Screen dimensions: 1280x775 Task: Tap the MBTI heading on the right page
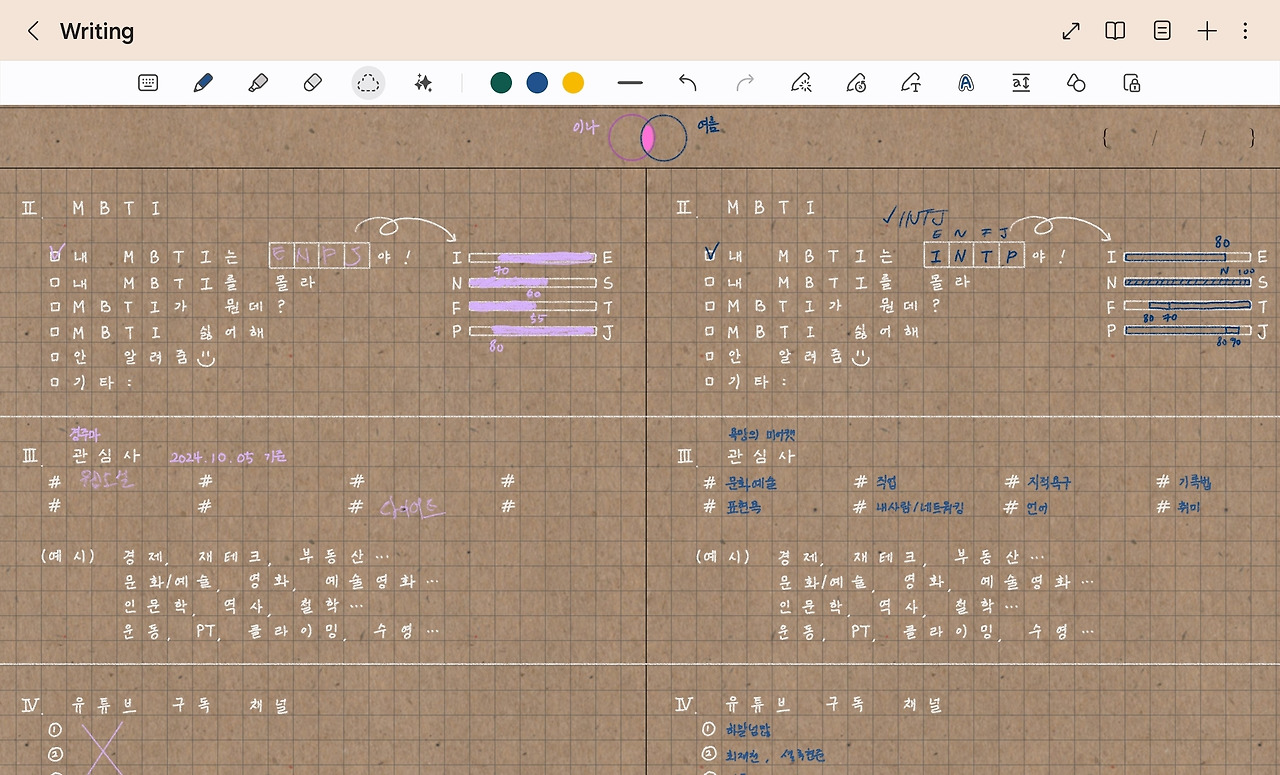tap(770, 208)
